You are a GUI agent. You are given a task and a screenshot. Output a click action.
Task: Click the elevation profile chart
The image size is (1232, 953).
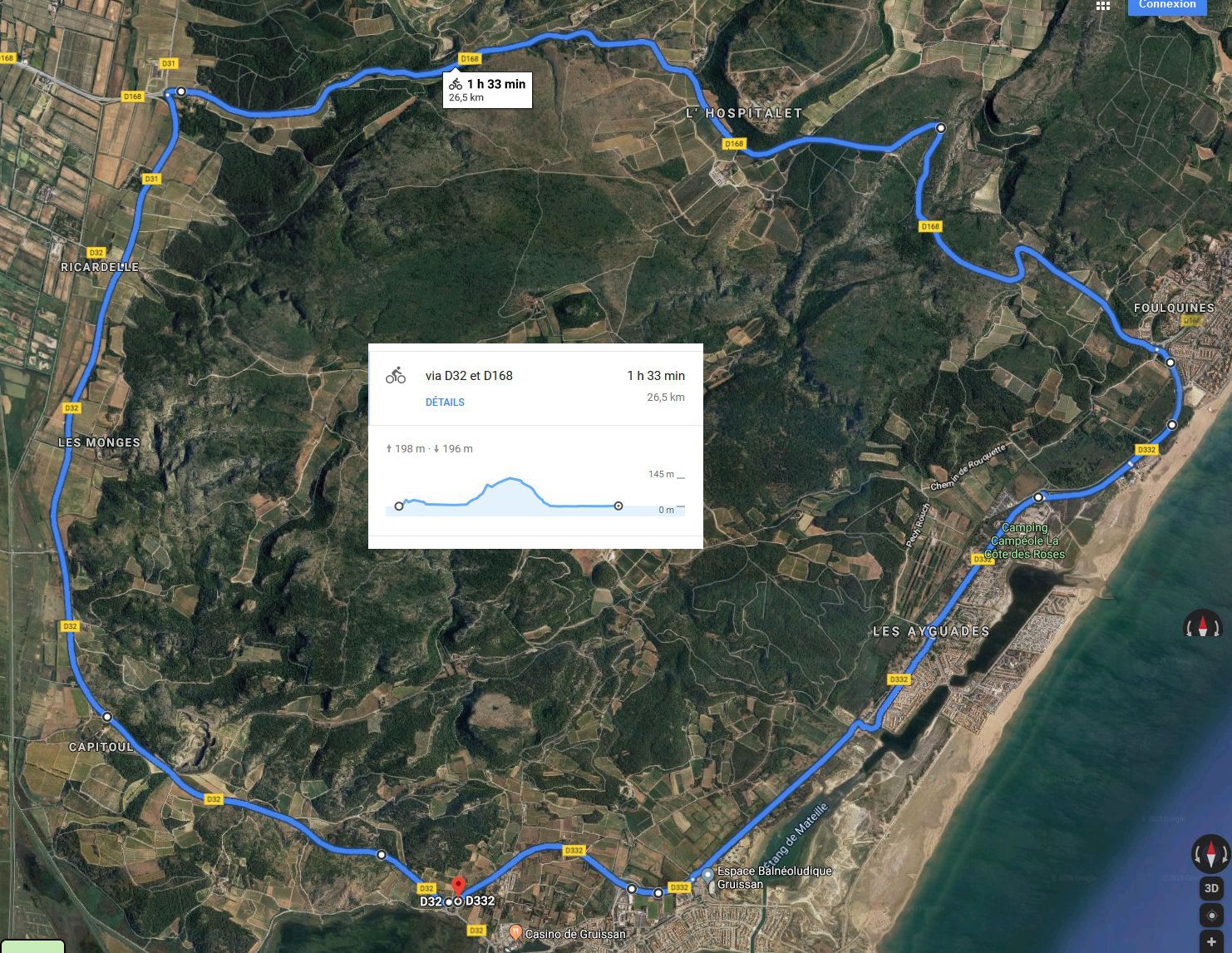[x=535, y=496]
